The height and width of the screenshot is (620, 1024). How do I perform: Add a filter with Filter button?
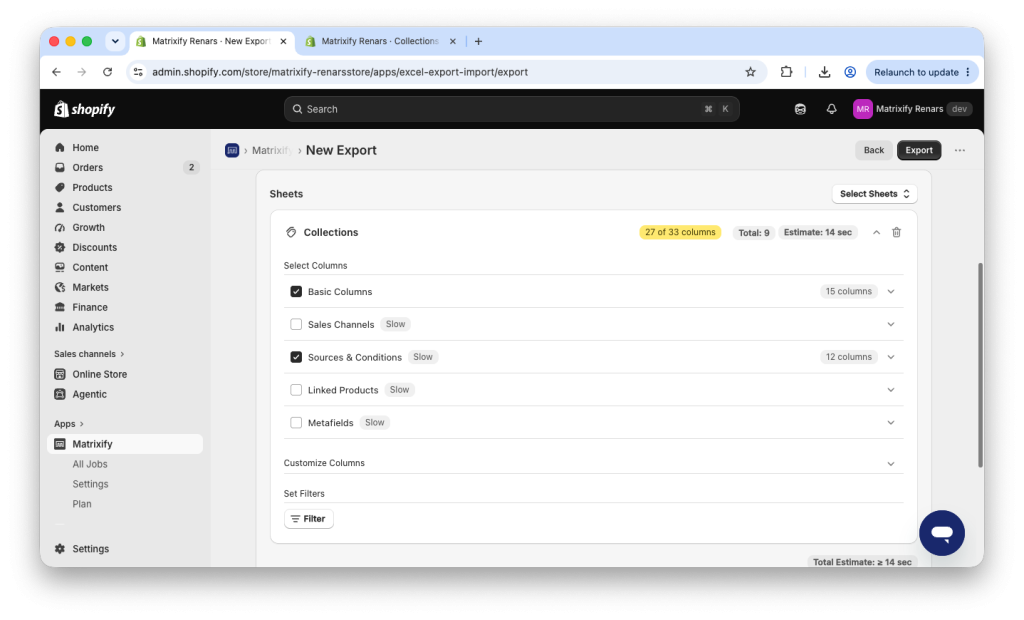(x=308, y=519)
